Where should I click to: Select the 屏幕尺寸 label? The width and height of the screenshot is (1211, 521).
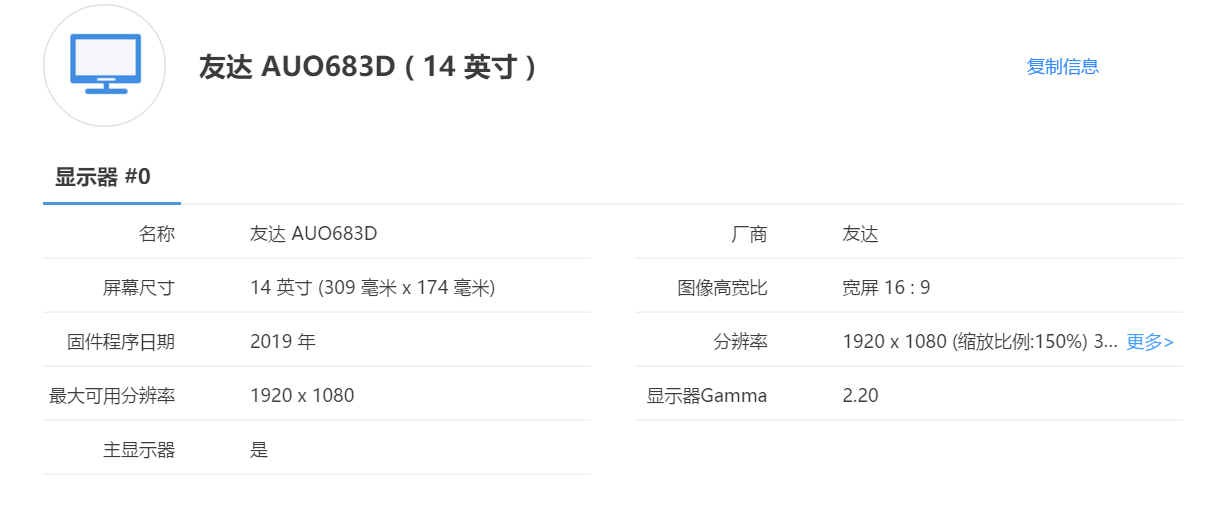click(x=139, y=288)
